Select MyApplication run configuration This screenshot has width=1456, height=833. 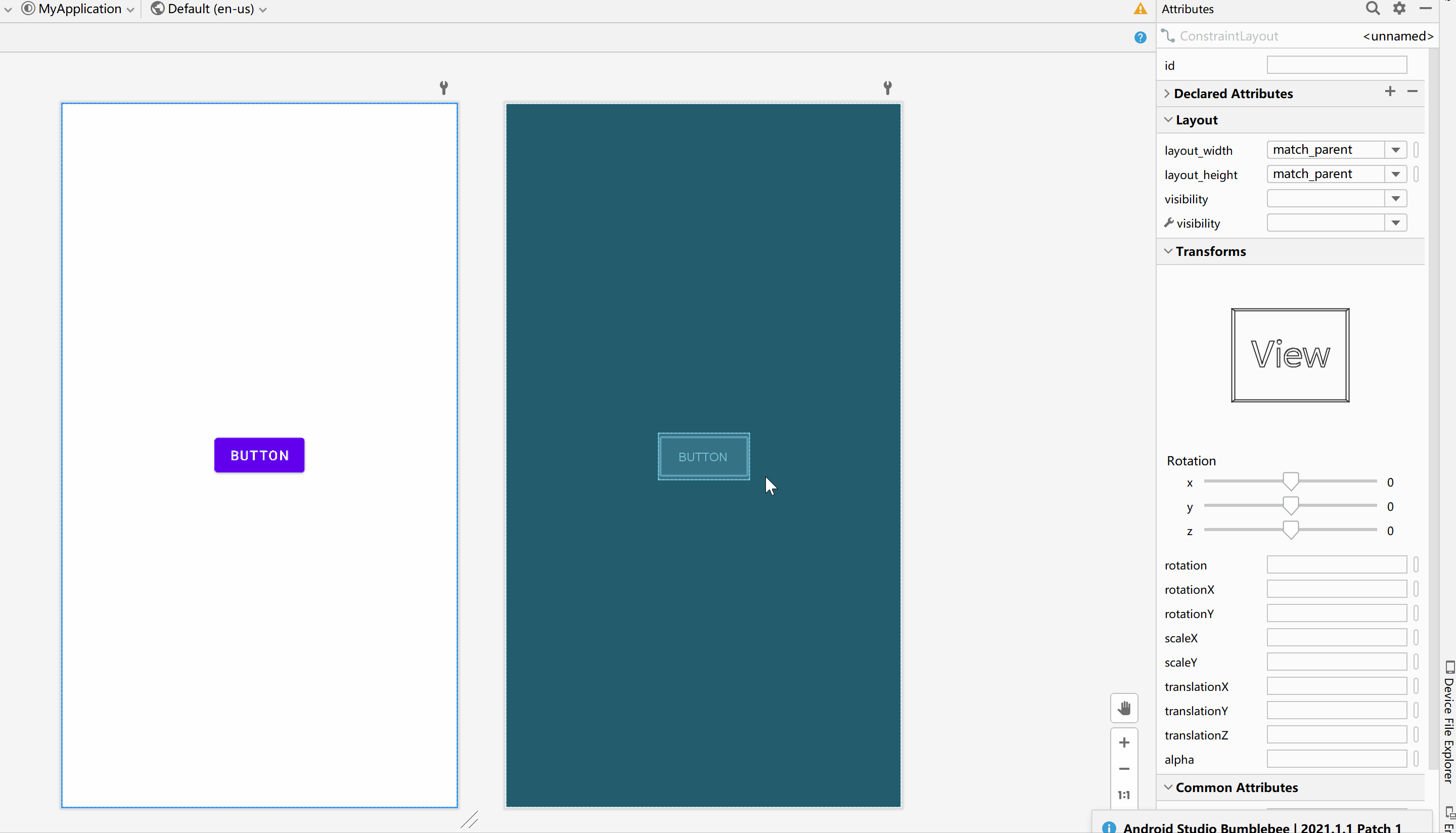pos(75,8)
